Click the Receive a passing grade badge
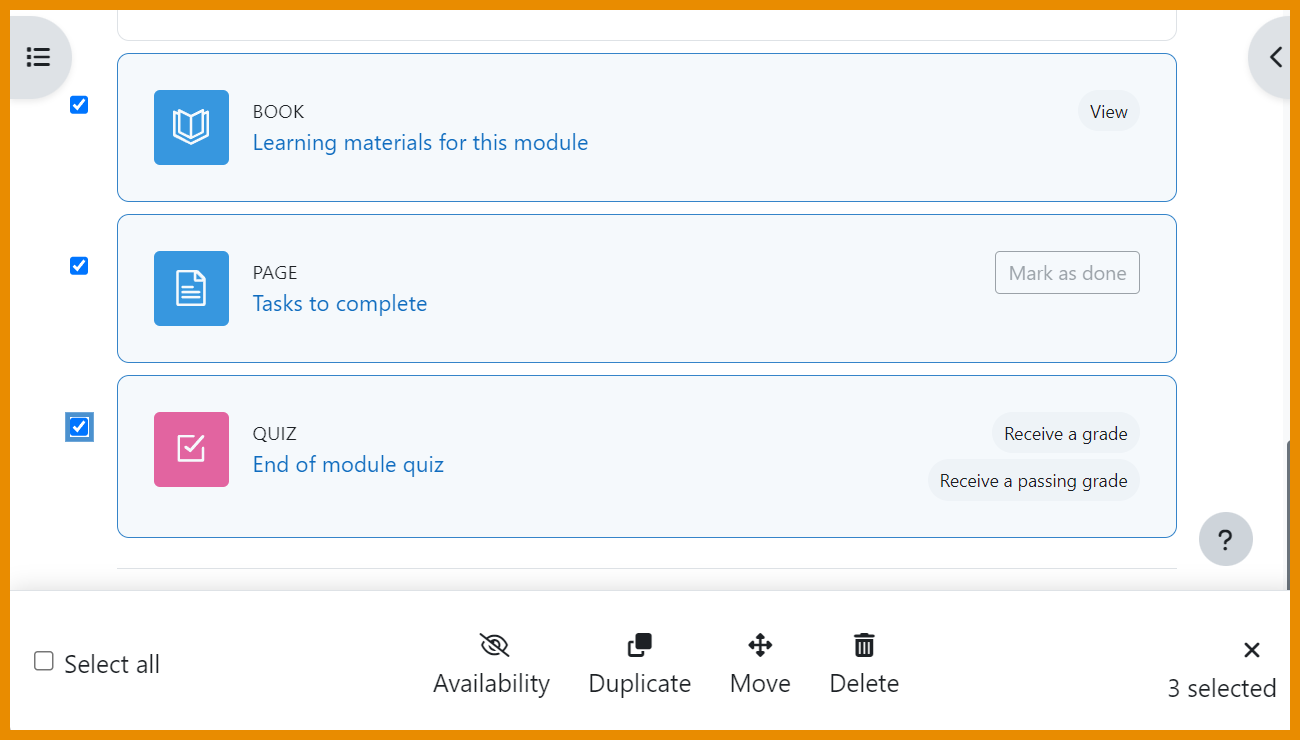 coord(1033,480)
